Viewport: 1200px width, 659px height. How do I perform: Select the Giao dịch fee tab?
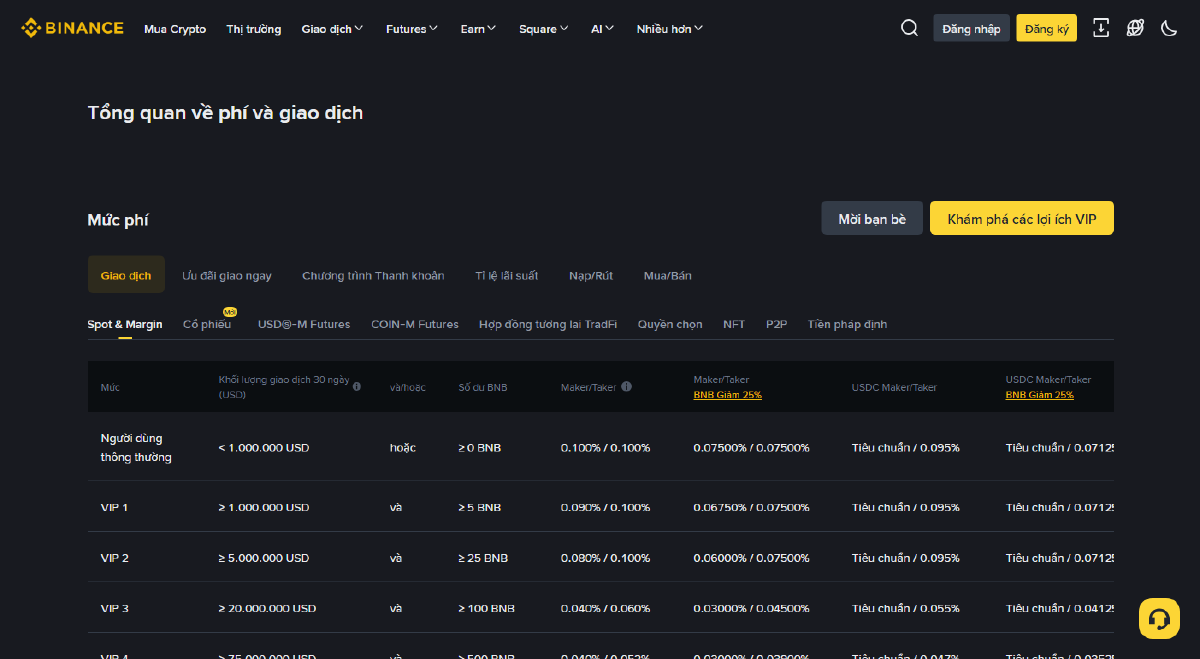click(x=126, y=275)
